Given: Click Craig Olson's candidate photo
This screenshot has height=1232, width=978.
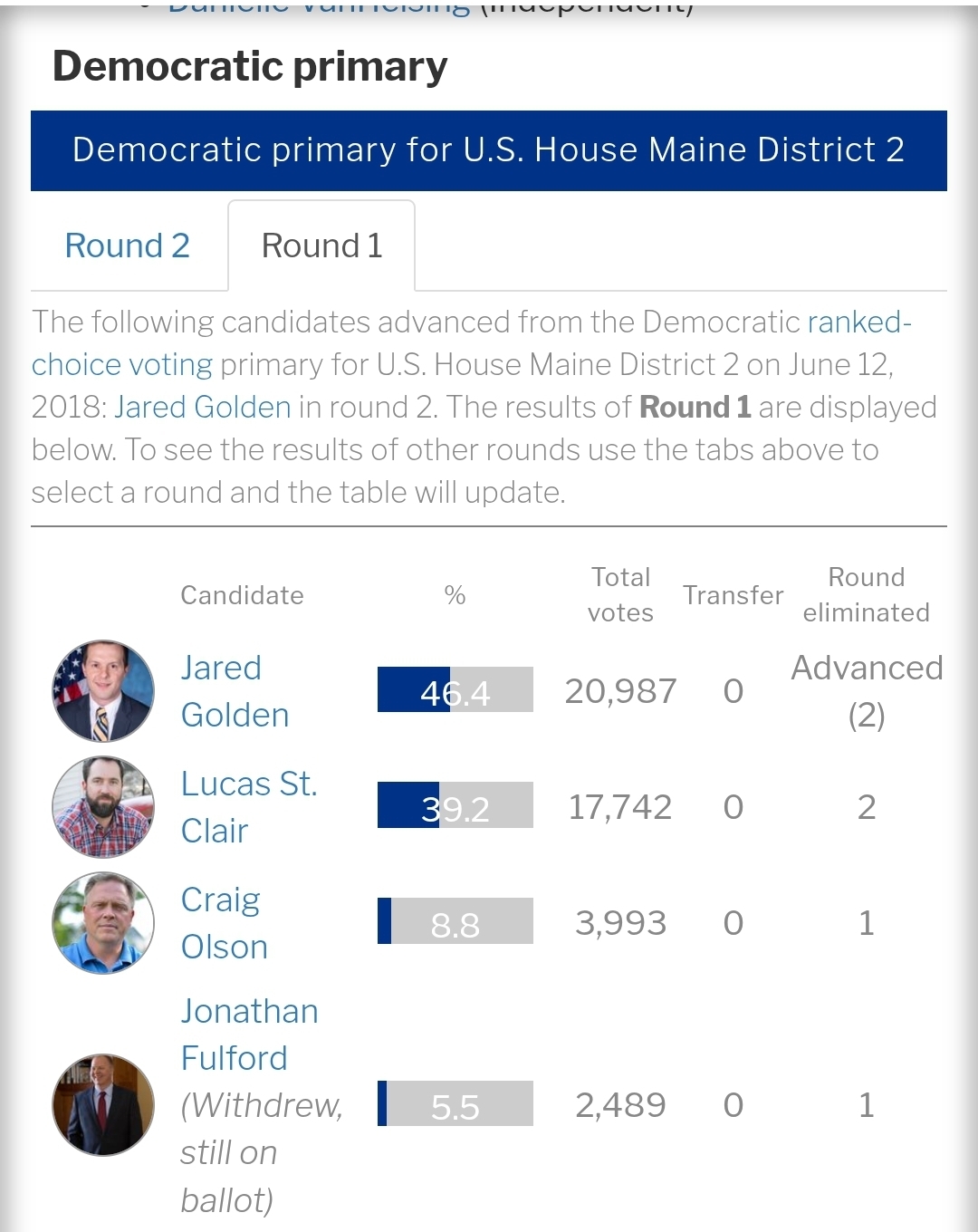Looking at the screenshot, I should click(x=103, y=923).
